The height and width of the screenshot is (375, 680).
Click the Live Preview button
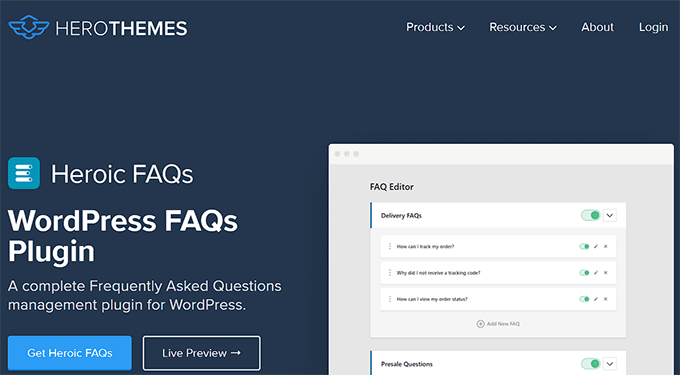point(202,353)
